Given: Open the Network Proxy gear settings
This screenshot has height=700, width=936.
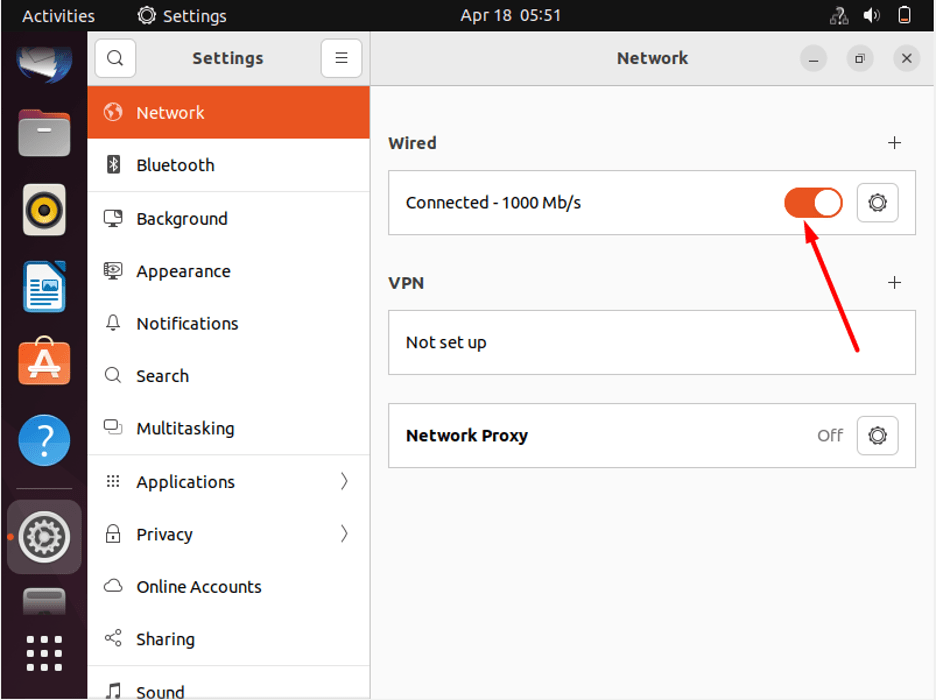Looking at the screenshot, I should pyautogui.click(x=877, y=435).
